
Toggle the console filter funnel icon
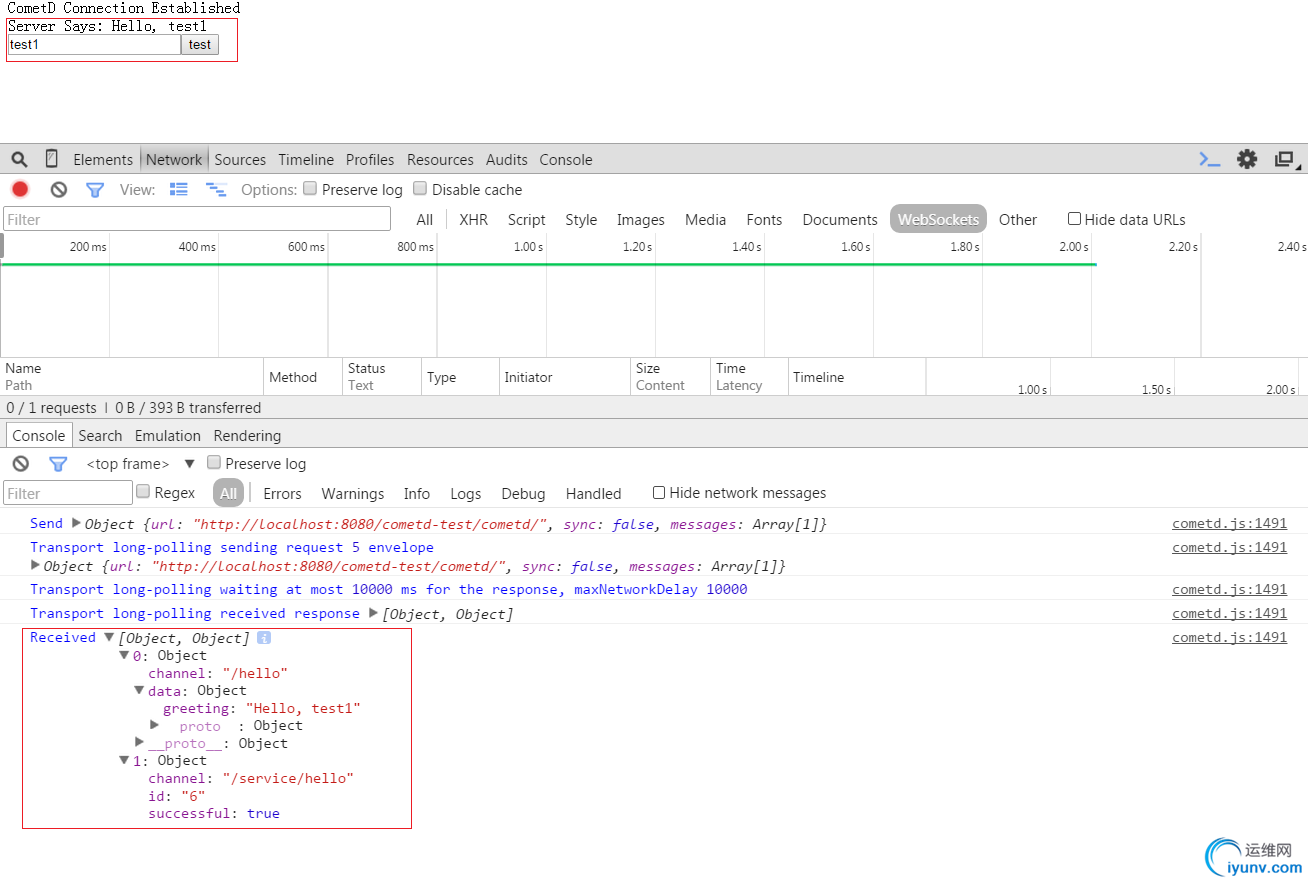point(58,463)
